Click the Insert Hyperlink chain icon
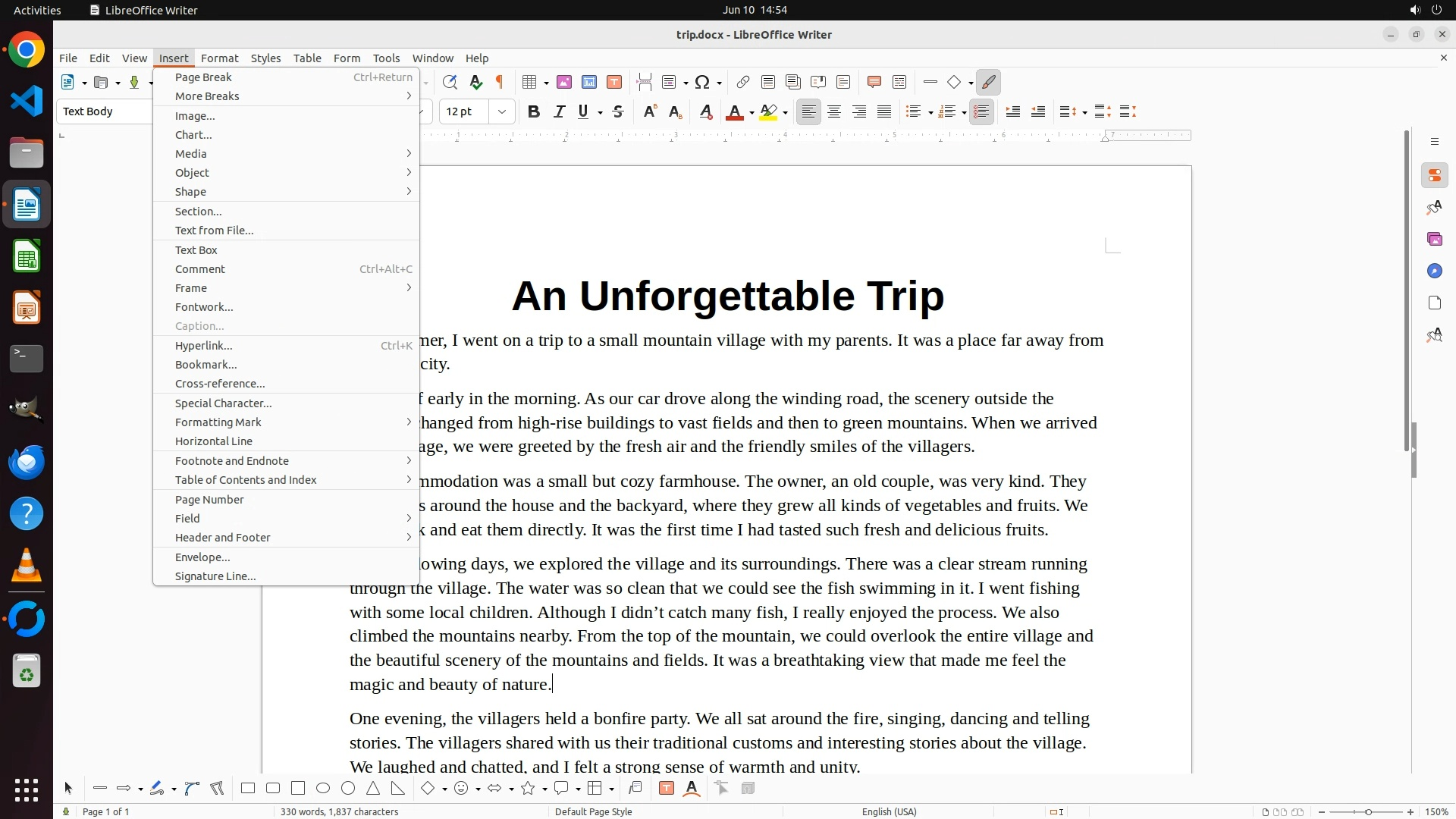This screenshot has width=1456, height=819. (743, 82)
